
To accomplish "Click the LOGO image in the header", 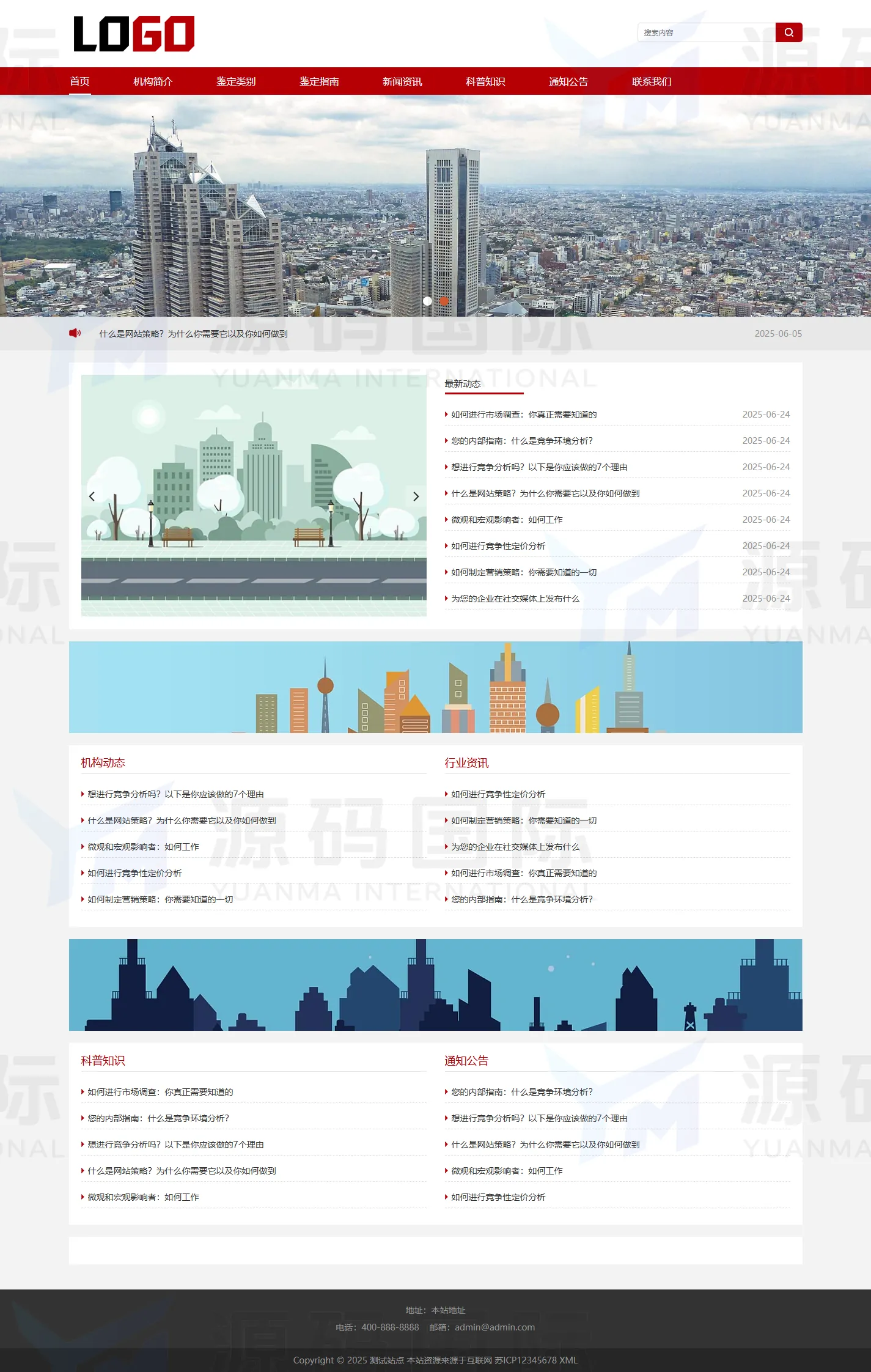I will (134, 34).
